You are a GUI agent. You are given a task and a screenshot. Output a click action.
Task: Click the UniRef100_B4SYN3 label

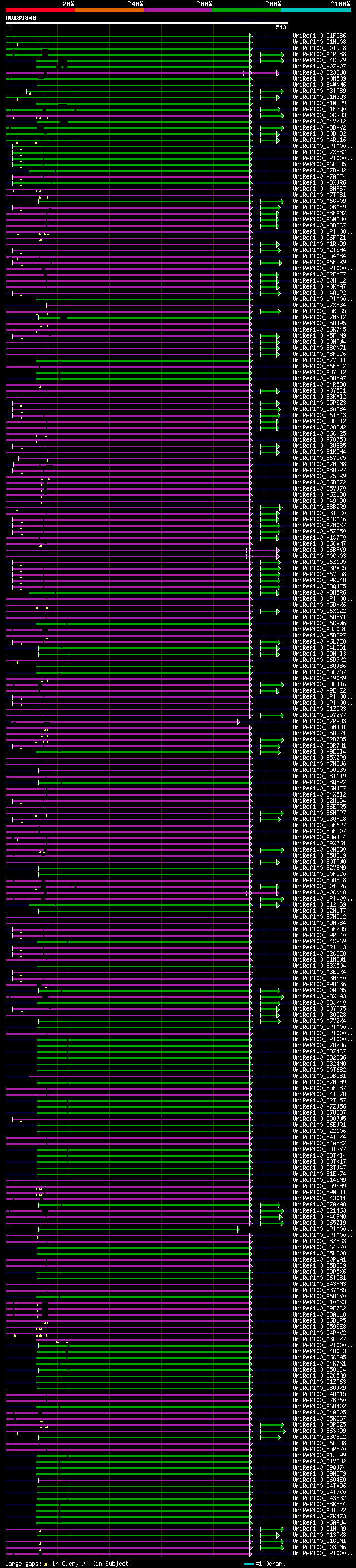(x=319, y=1284)
